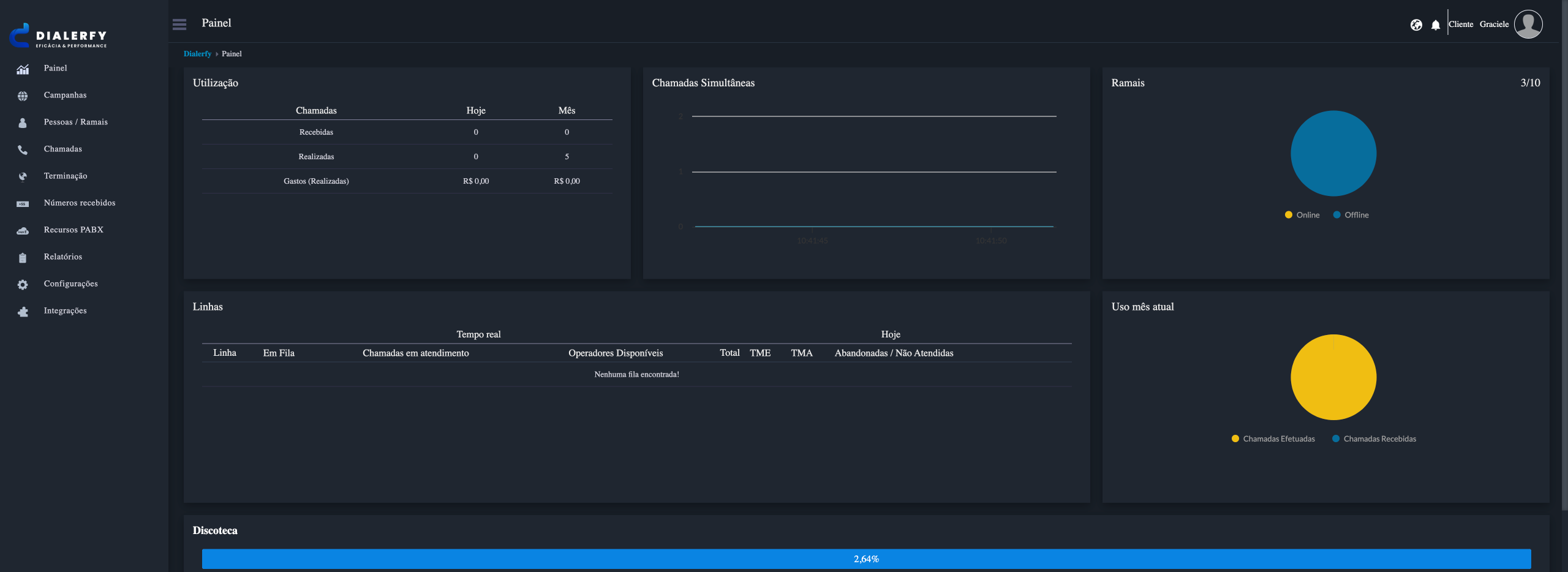Toggle the Offline legend in Ramais chart
This screenshot has height=572, width=1568.
pos(1351,215)
